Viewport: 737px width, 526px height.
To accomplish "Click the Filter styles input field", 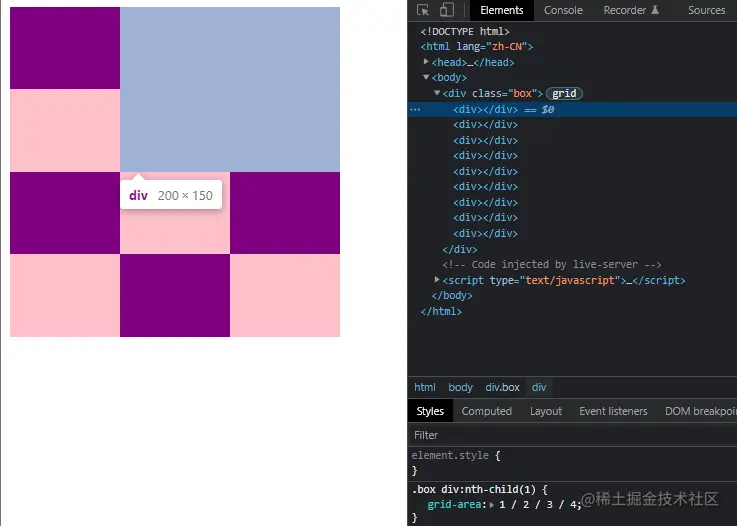I will coord(572,435).
